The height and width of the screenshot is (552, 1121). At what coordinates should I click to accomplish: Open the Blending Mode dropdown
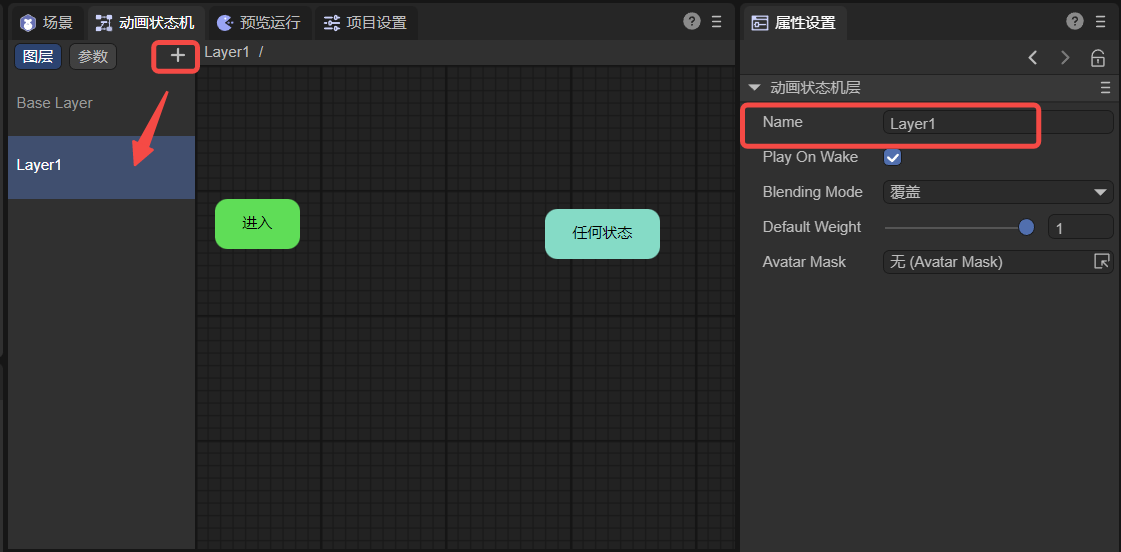tap(998, 192)
